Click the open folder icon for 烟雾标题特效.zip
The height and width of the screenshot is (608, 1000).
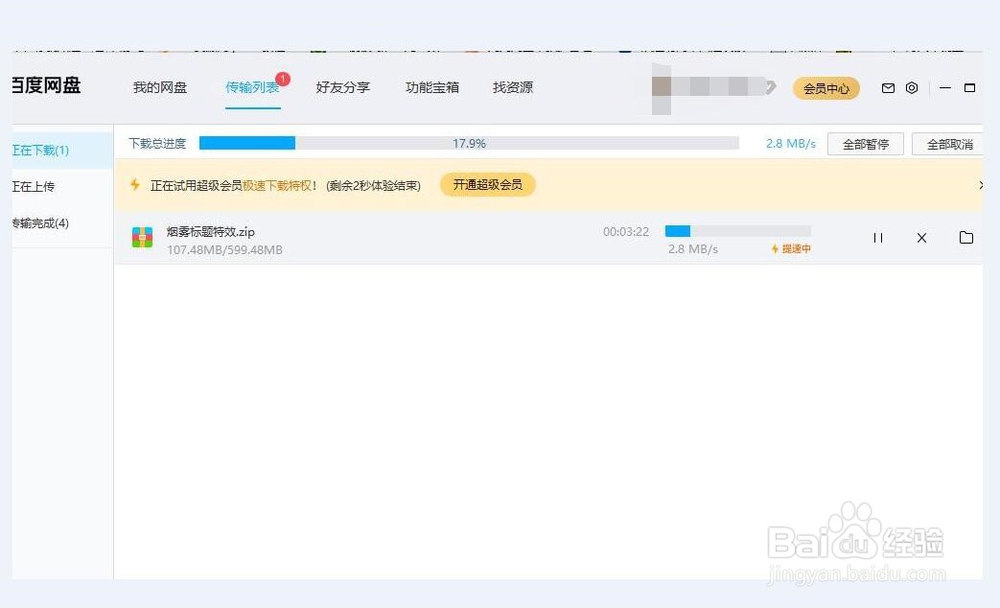pyautogui.click(x=966, y=238)
